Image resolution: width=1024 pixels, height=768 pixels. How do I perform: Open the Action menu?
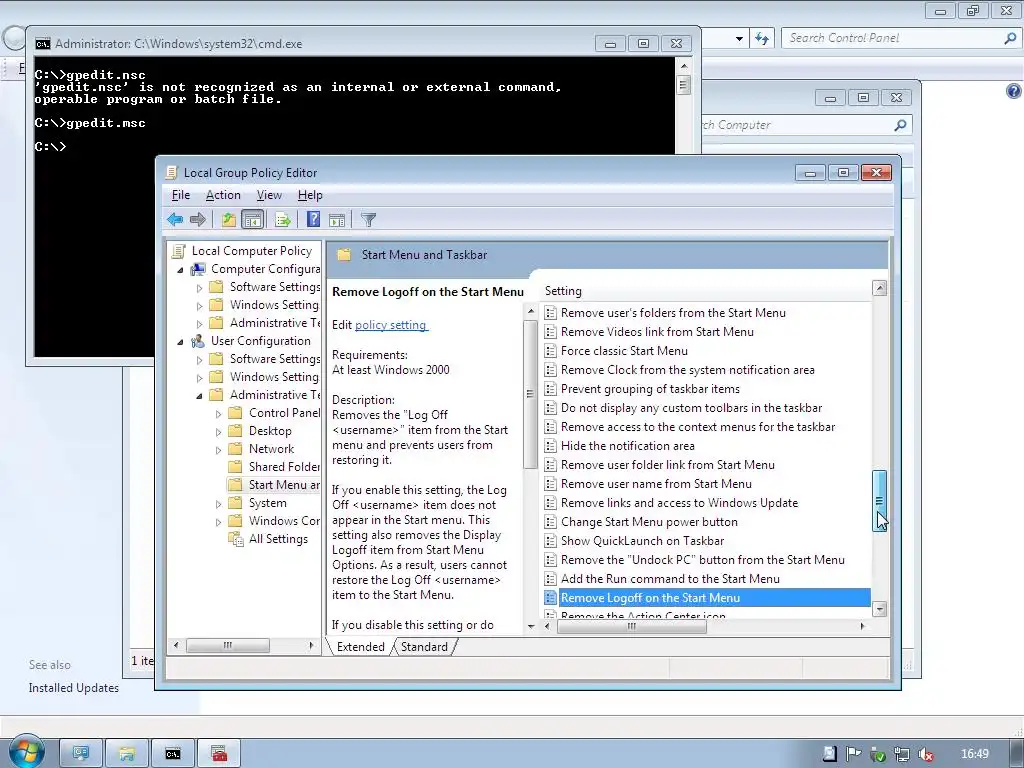tap(223, 195)
